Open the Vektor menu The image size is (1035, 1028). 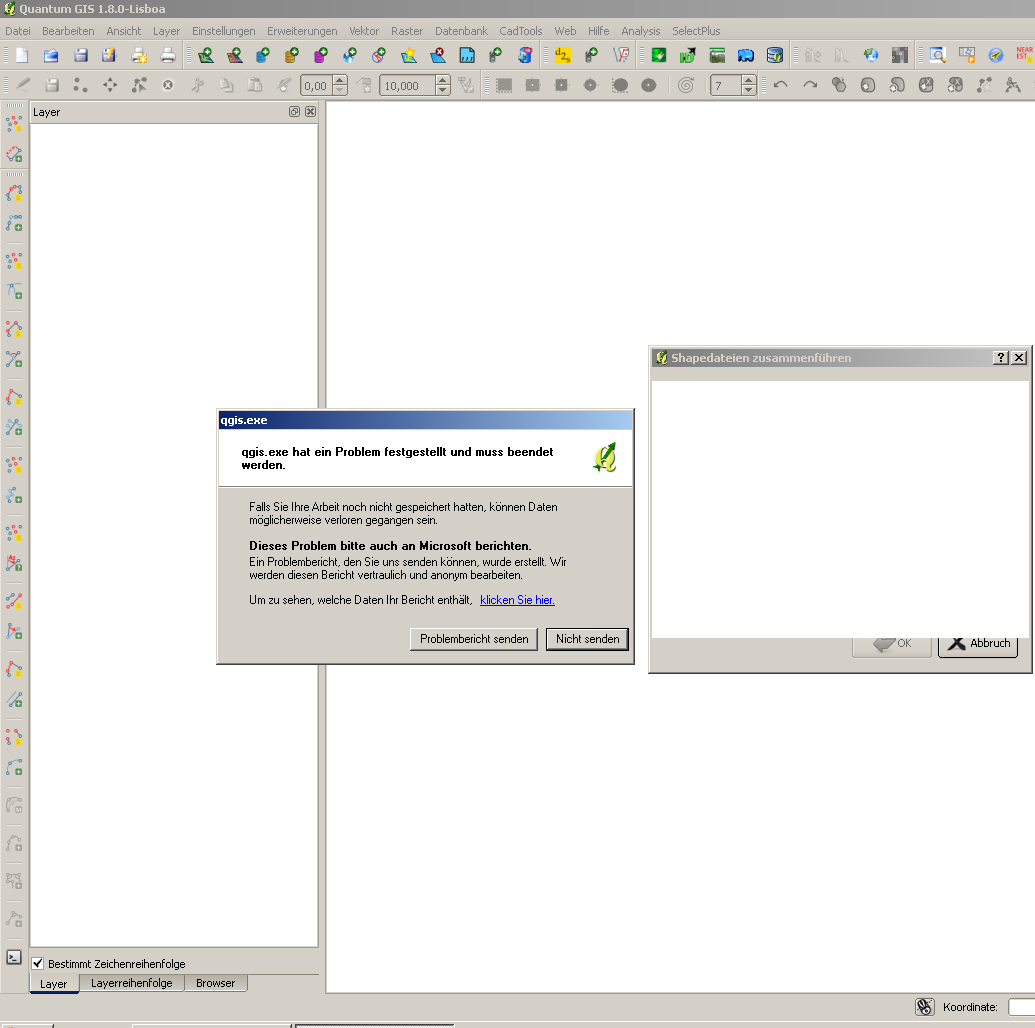point(364,31)
